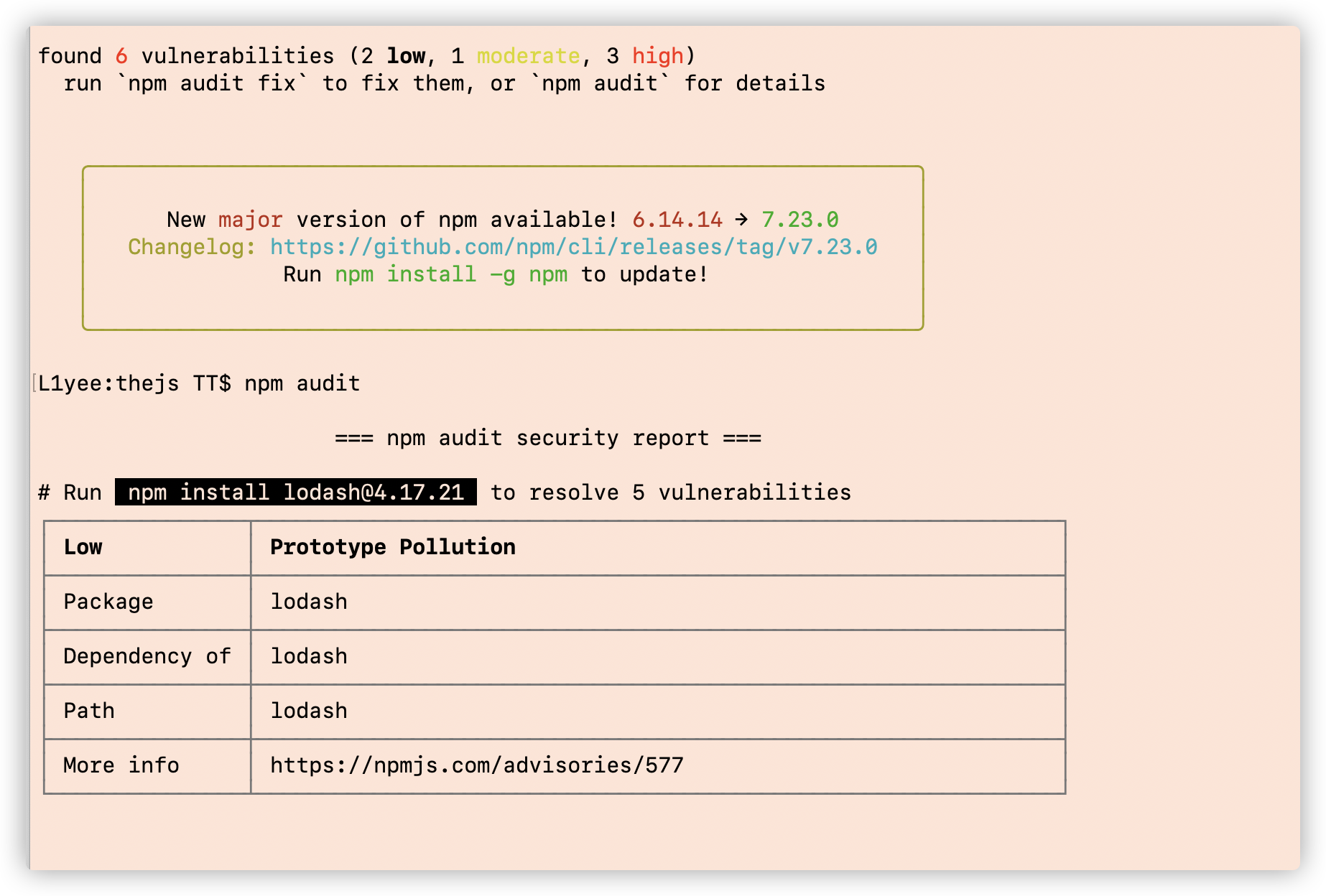Click the 'to resolve 5 vulnerabilities' text

click(x=671, y=493)
